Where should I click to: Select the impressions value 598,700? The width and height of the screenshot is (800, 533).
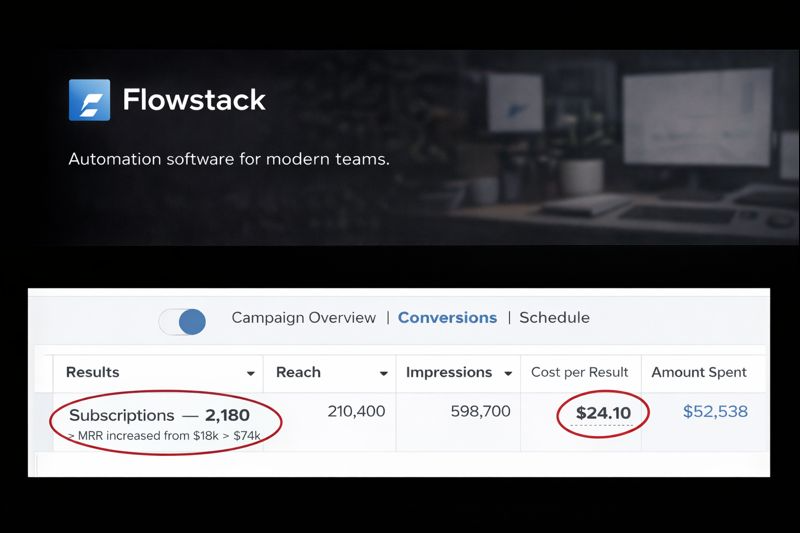481,411
